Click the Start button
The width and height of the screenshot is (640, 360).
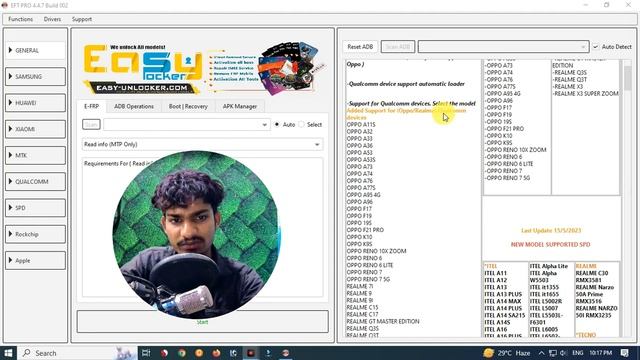point(202,322)
